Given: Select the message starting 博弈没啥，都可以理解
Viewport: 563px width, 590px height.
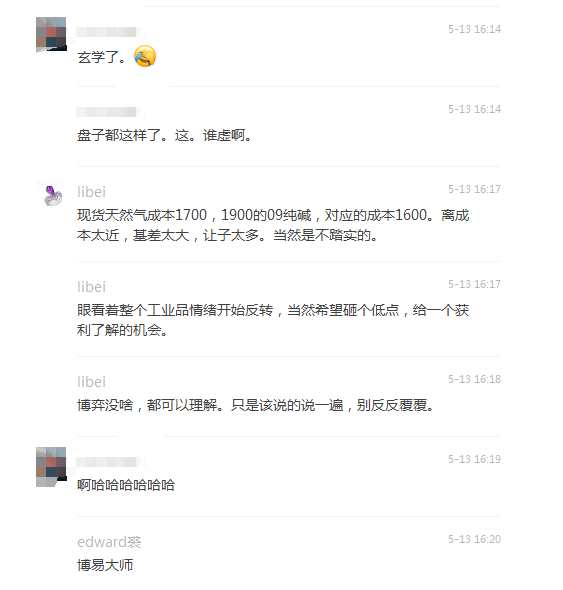Looking at the screenshot, I should click(x=256, y=405).
